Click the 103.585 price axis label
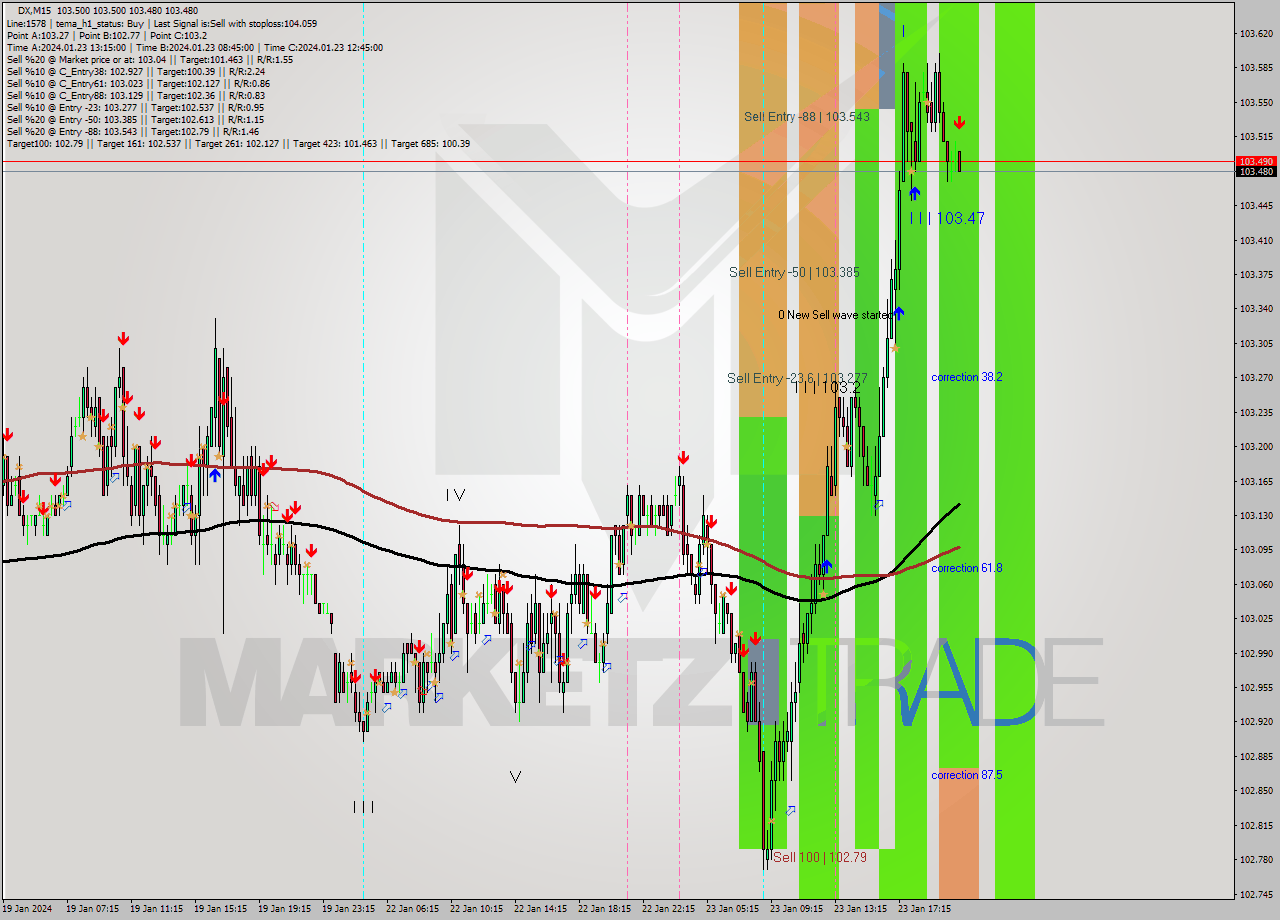Screen dimensions: 1280x920 tap(1256, 68)
